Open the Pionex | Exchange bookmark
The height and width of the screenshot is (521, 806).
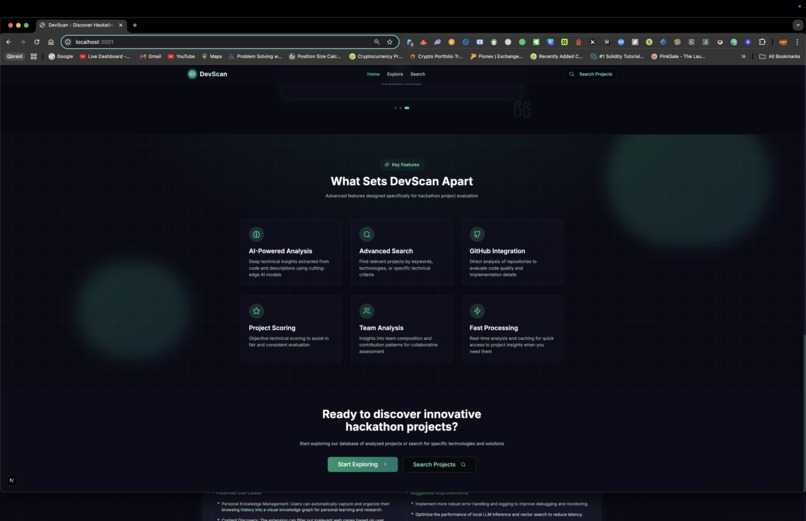[x=497, y=57]
